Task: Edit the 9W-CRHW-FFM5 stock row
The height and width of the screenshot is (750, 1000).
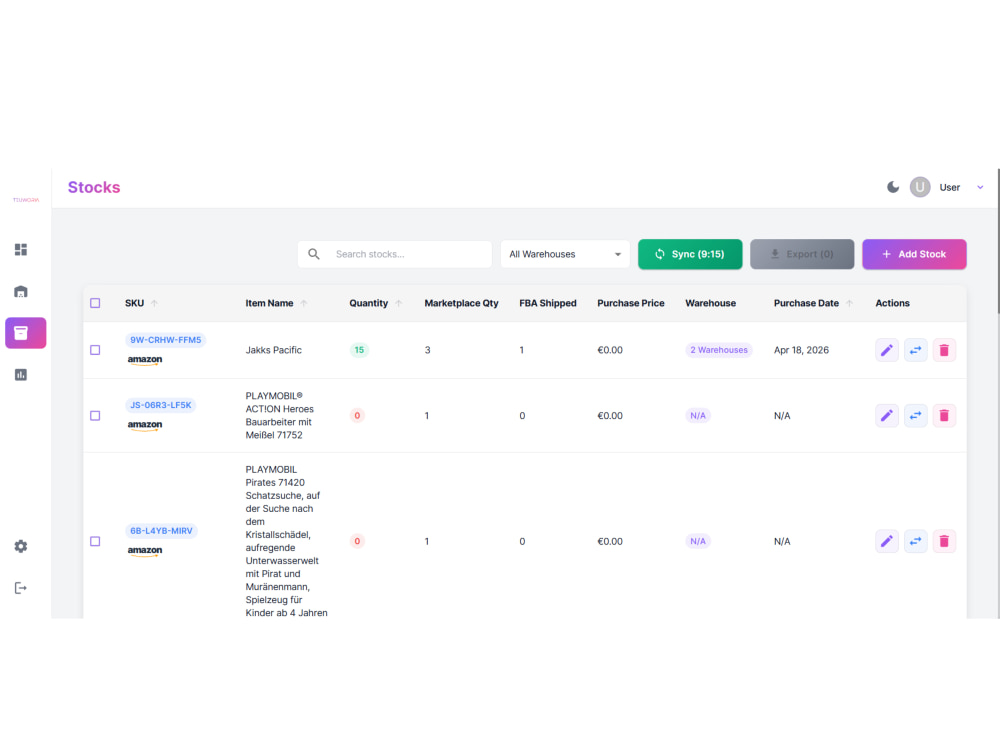Action: [x=886, y=350]
